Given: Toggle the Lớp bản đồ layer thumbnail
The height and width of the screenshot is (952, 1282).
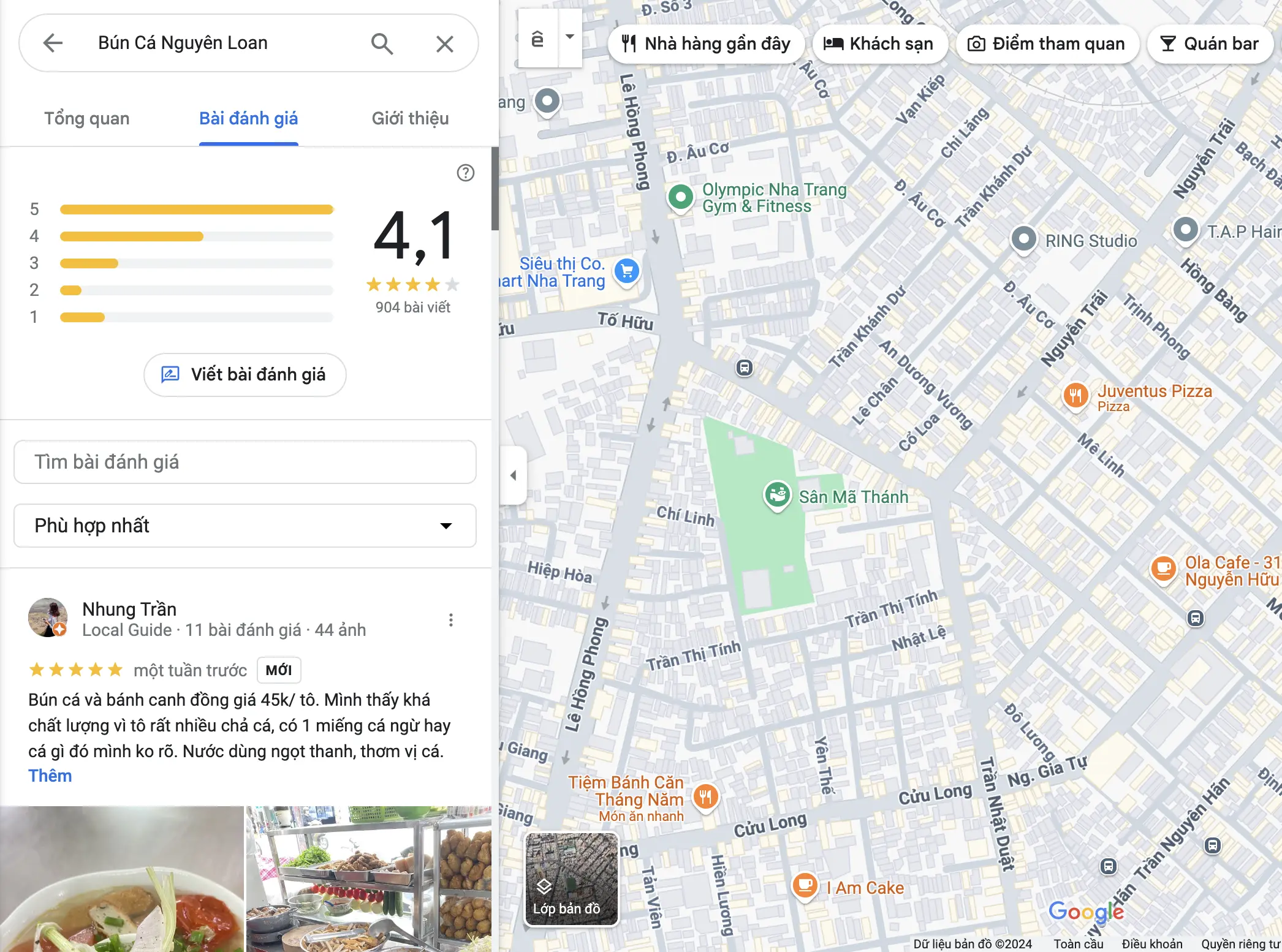Looking at the screenshot, I should [x=572, y=878].
